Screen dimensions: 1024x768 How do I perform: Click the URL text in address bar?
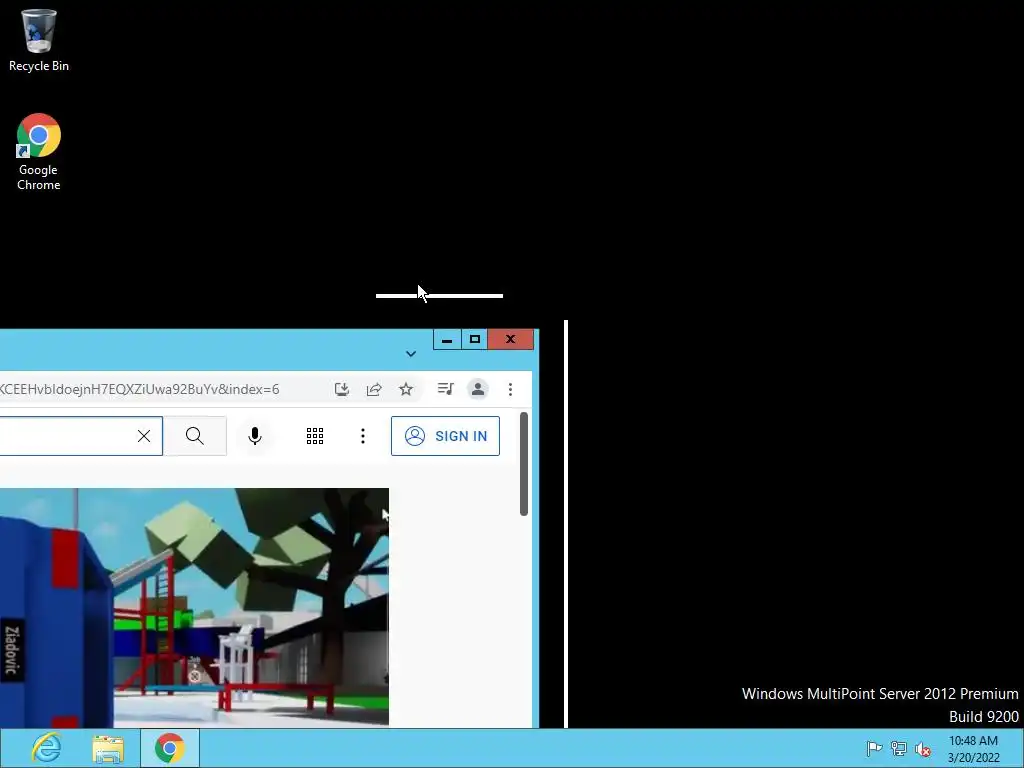click(x=139, y=389)
